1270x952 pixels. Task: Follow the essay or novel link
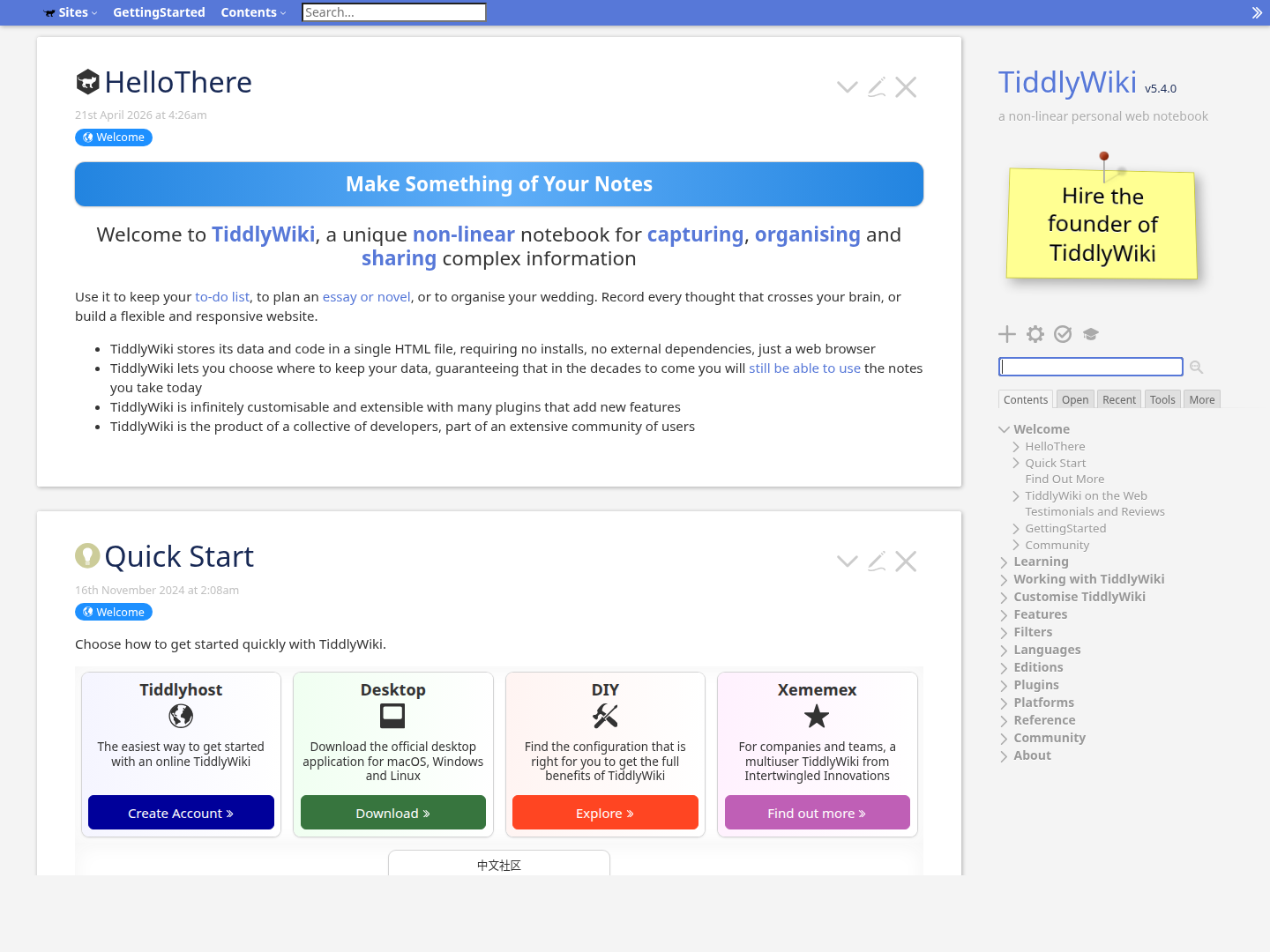tap(366, 297)
